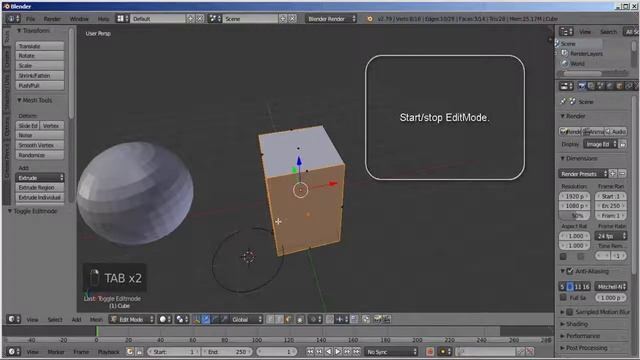The image size is (640, 360).
Task: Click the play animation button
Action: [338, 351]
